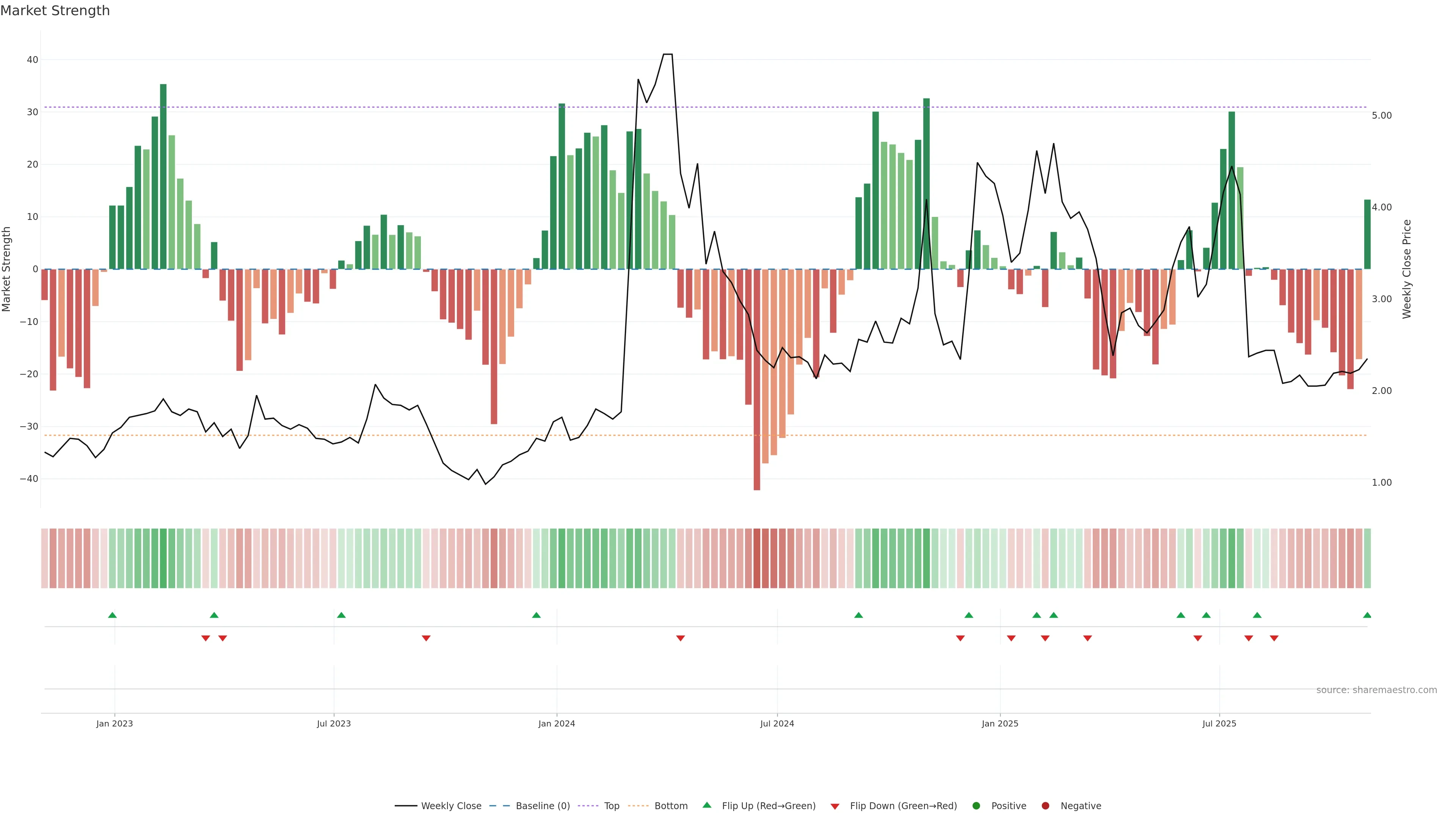Click the flip-up triangle marker near Jul 2023
Image resolution: width=1456 pixels, height=819 pixels.
click(341, 615)
